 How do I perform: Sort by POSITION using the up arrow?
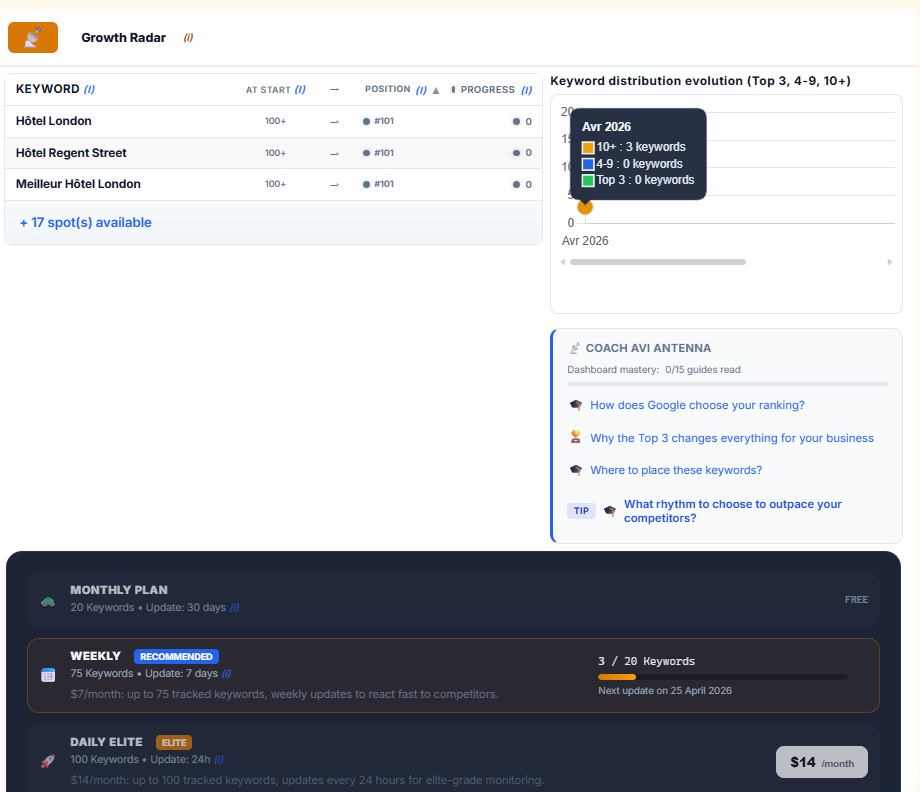coord(435,90)
